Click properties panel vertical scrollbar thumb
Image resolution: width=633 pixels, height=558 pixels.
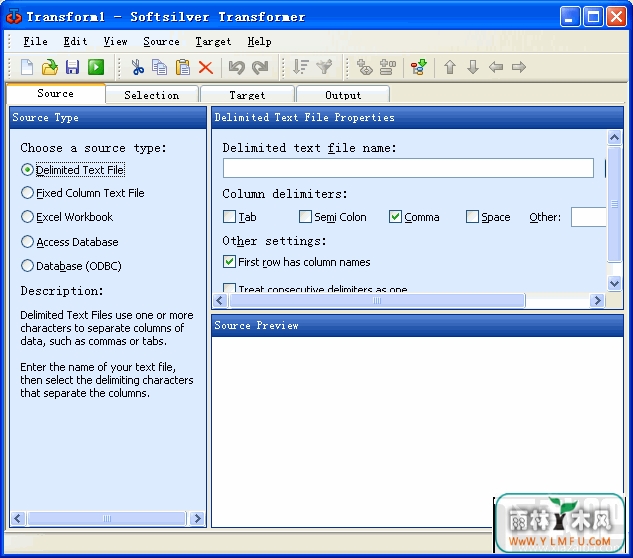tap(614, 204)
